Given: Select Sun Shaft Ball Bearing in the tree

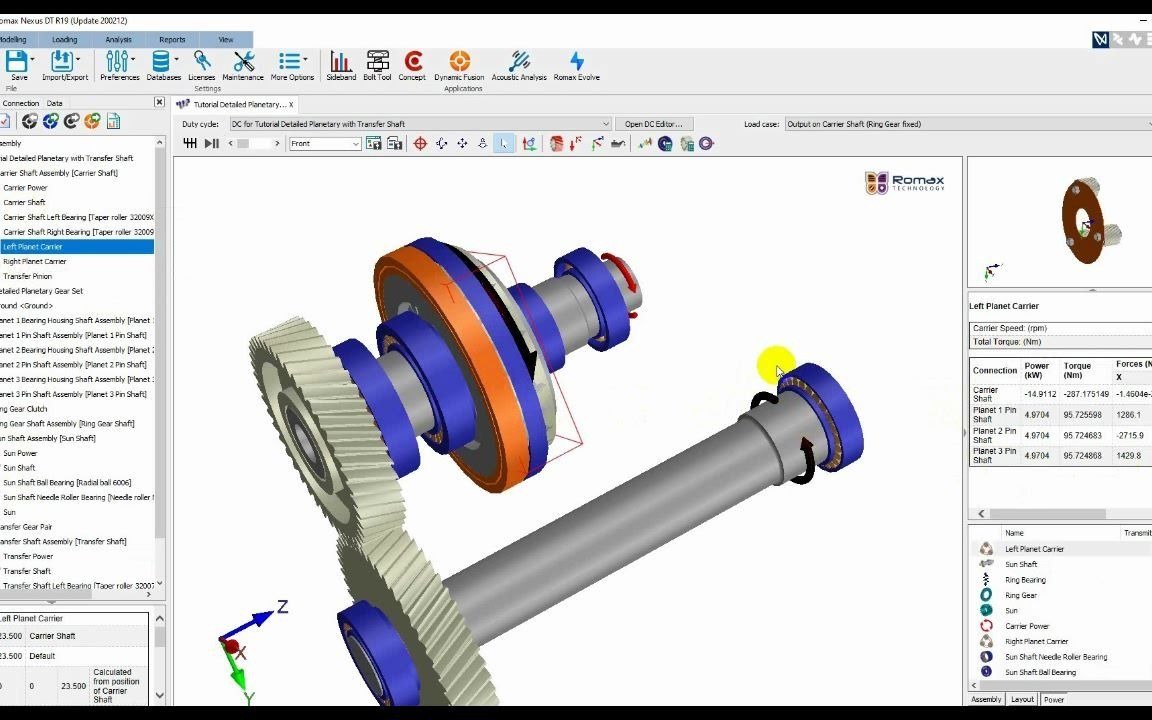Looking at the screenshot, I should point(67,483).
